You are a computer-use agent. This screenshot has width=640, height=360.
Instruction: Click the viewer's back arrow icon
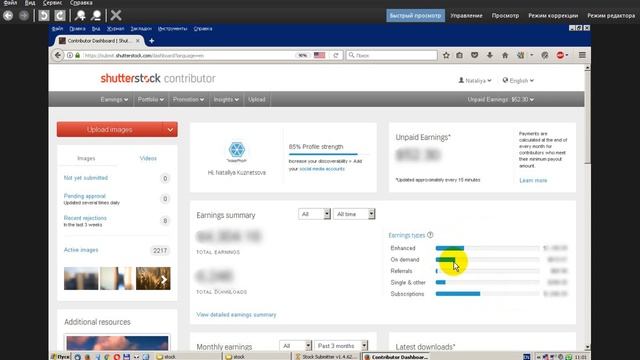[8, 16]
